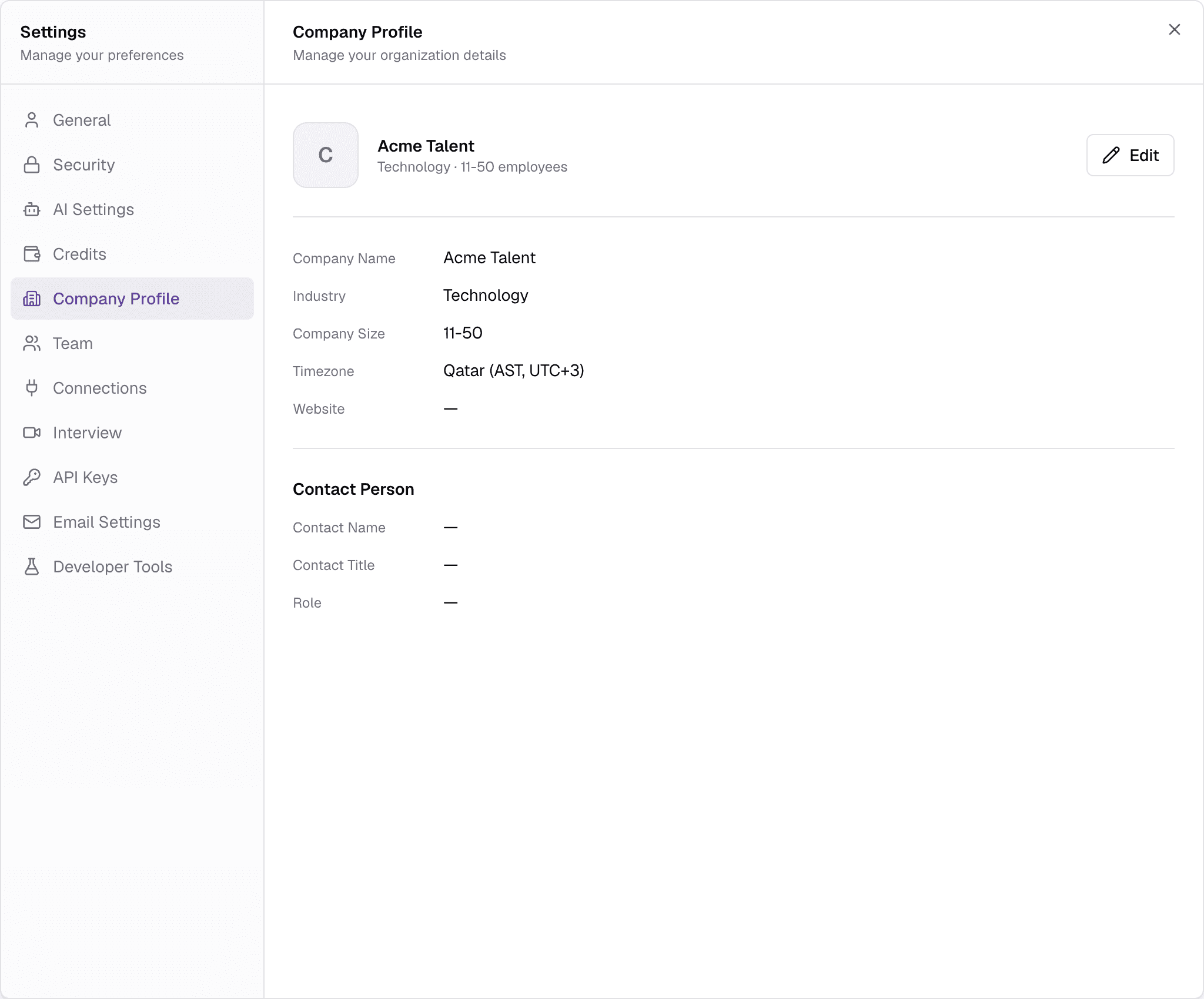Click 'Manage your organization details' subtitle
The height and width of the screenshot is (999, 1204).
[x=399, y=55]
